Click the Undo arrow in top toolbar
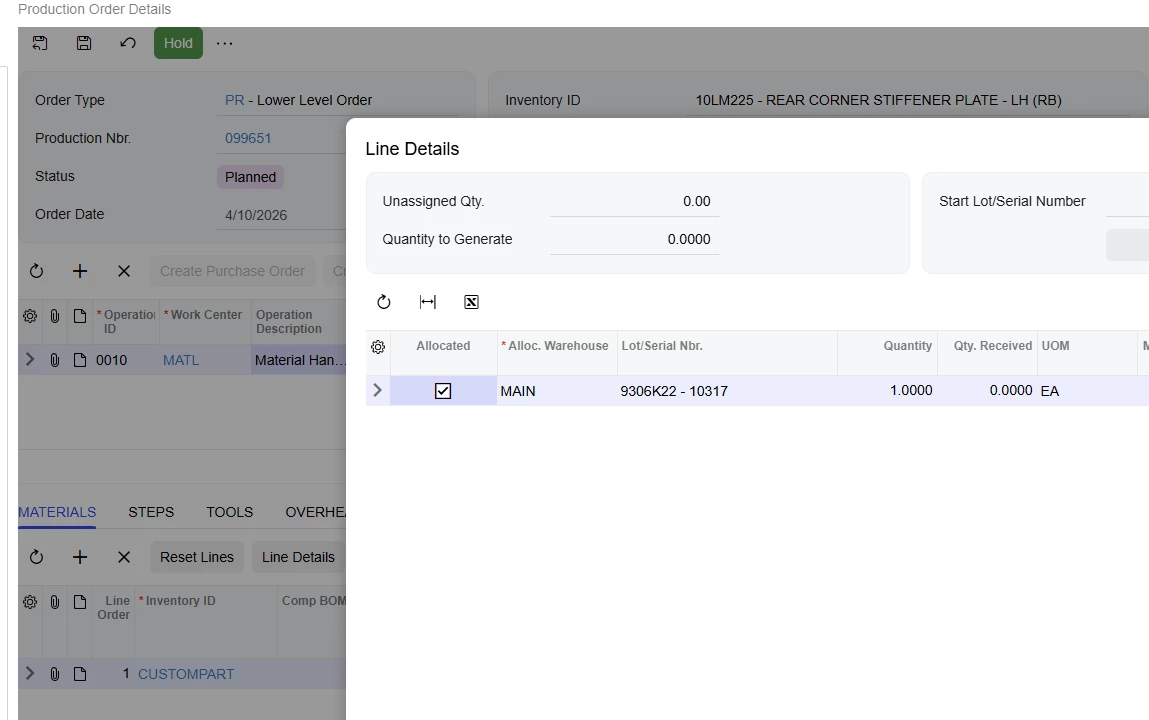Screen dimensions: 1149x720 pyautogui.click(x=128, y=43)
